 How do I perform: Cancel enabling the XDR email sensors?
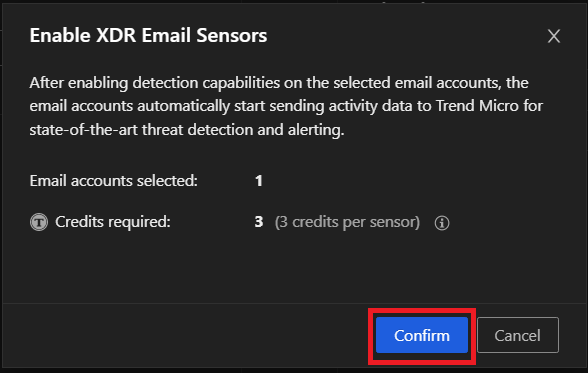[x=518, y=335]
